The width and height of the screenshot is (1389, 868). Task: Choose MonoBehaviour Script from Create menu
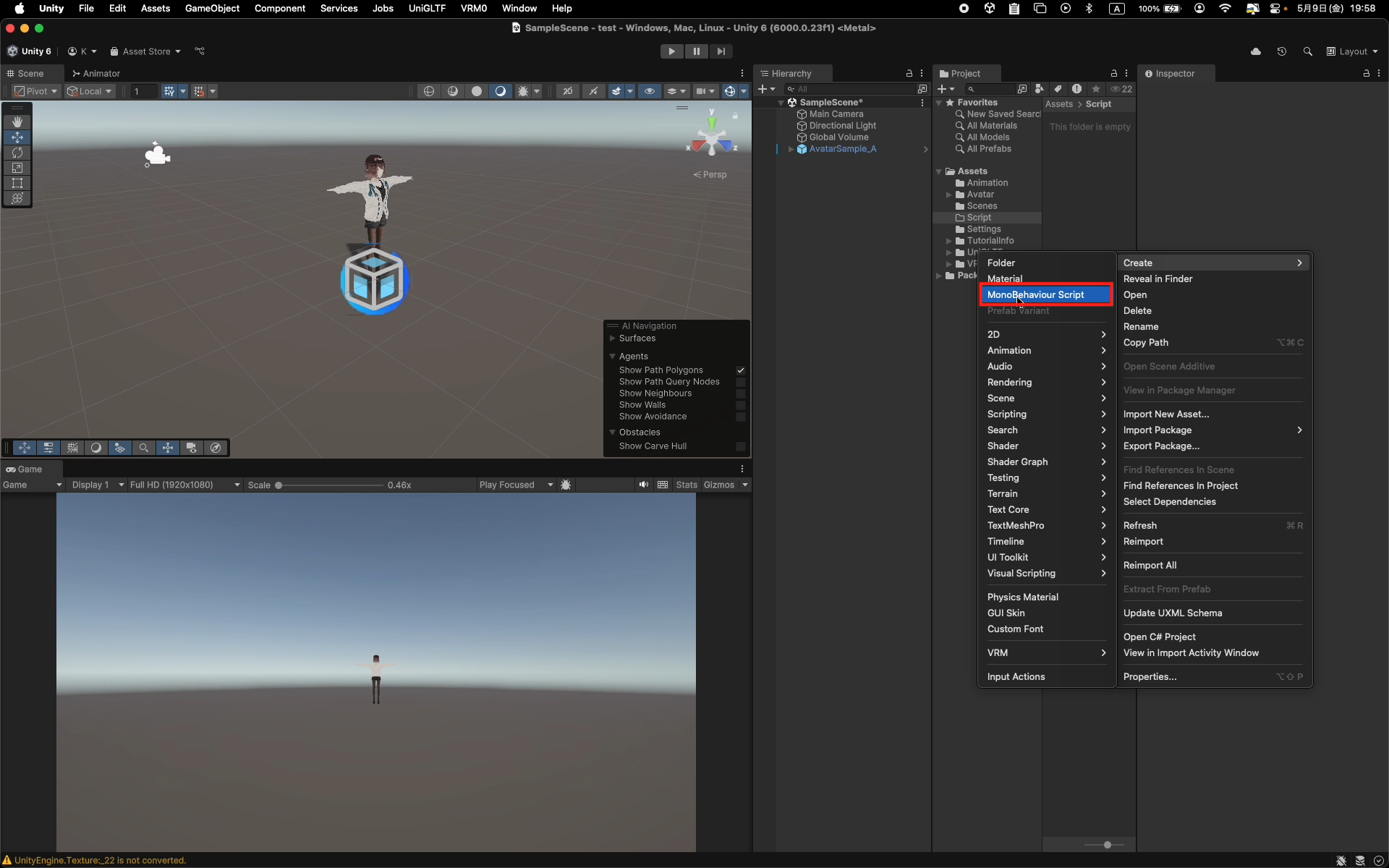[x=1045, y=294]
